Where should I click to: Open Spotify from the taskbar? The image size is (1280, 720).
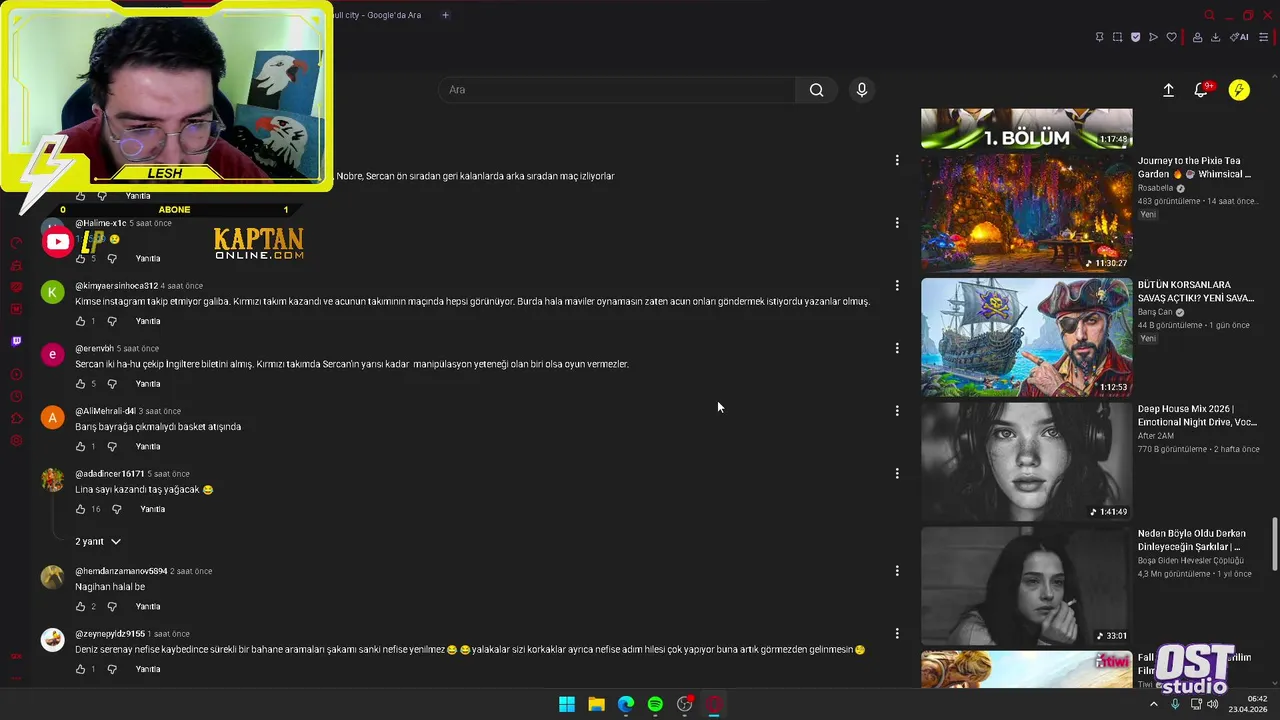pos(655,704)
